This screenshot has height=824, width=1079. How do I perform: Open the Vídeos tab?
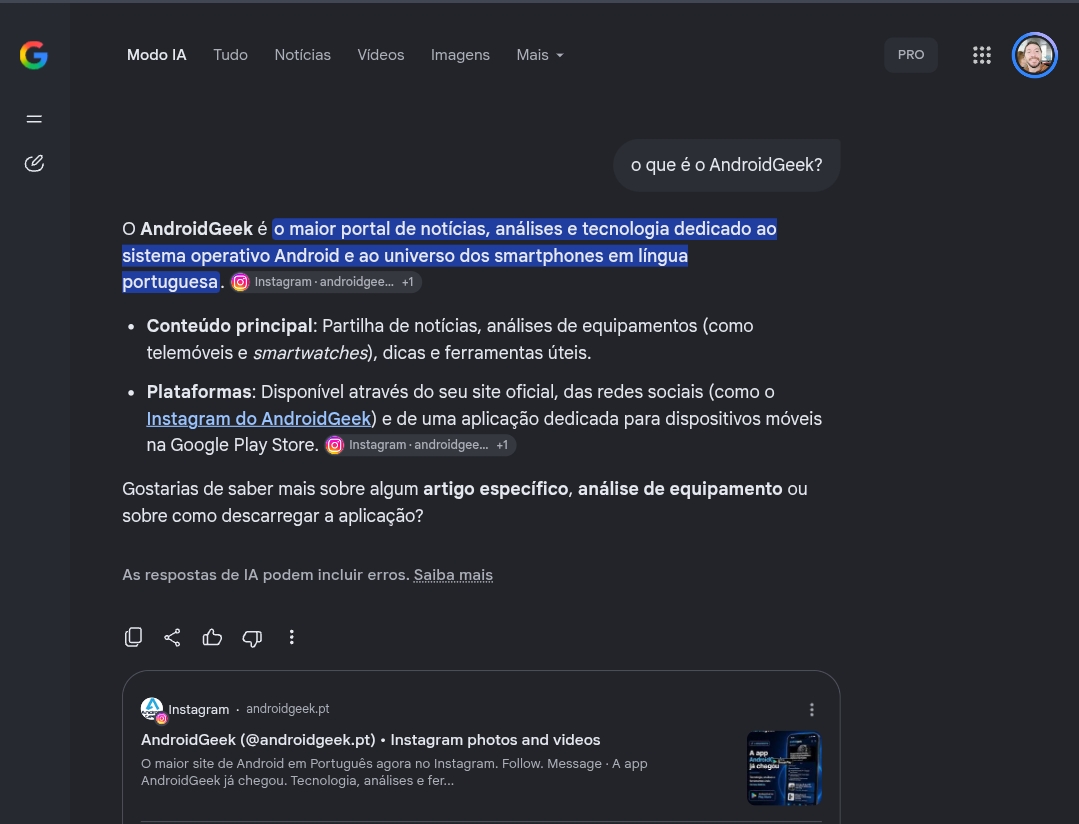(381, 55)
